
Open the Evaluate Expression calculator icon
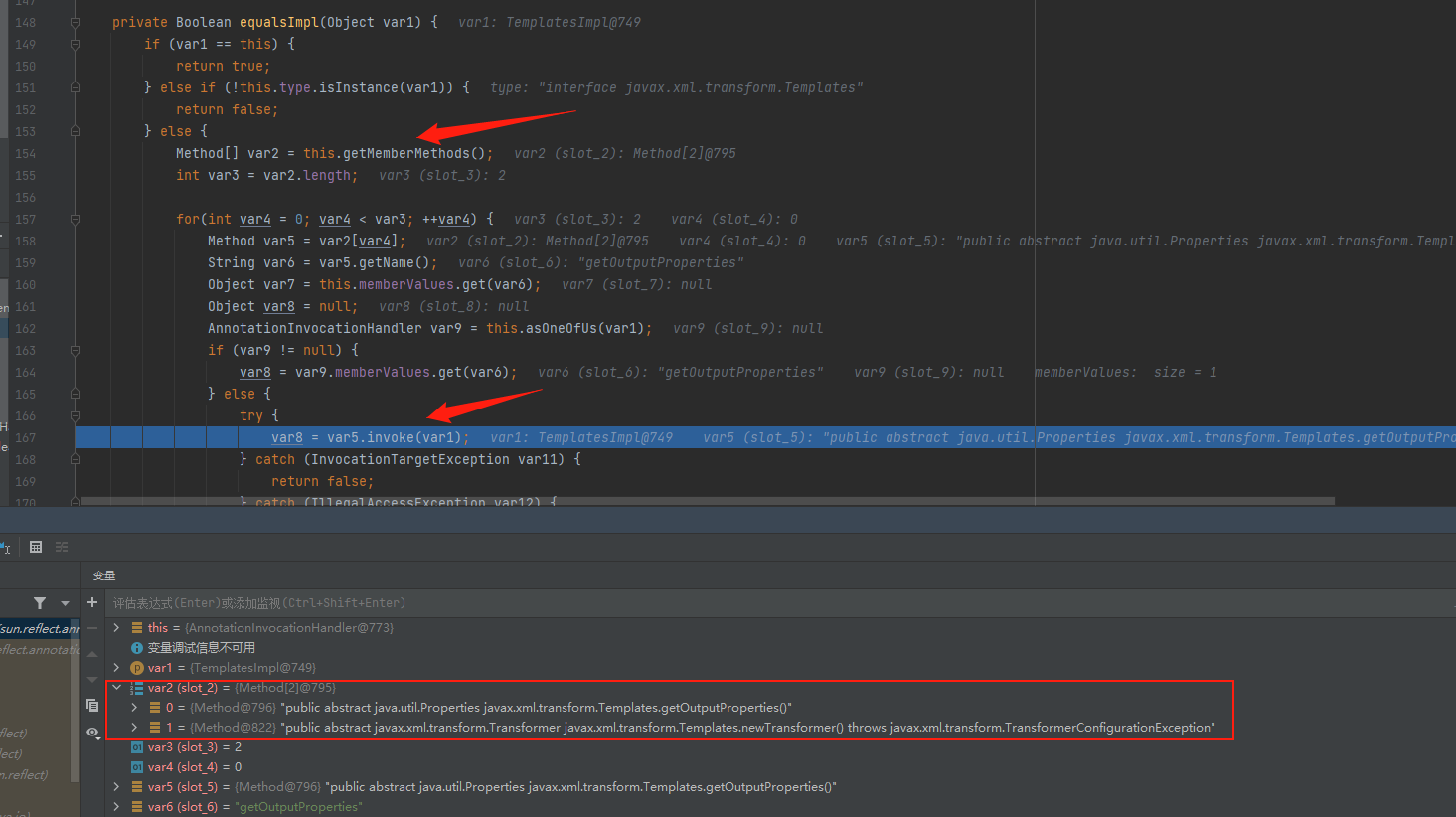click(x=36, y=547)
